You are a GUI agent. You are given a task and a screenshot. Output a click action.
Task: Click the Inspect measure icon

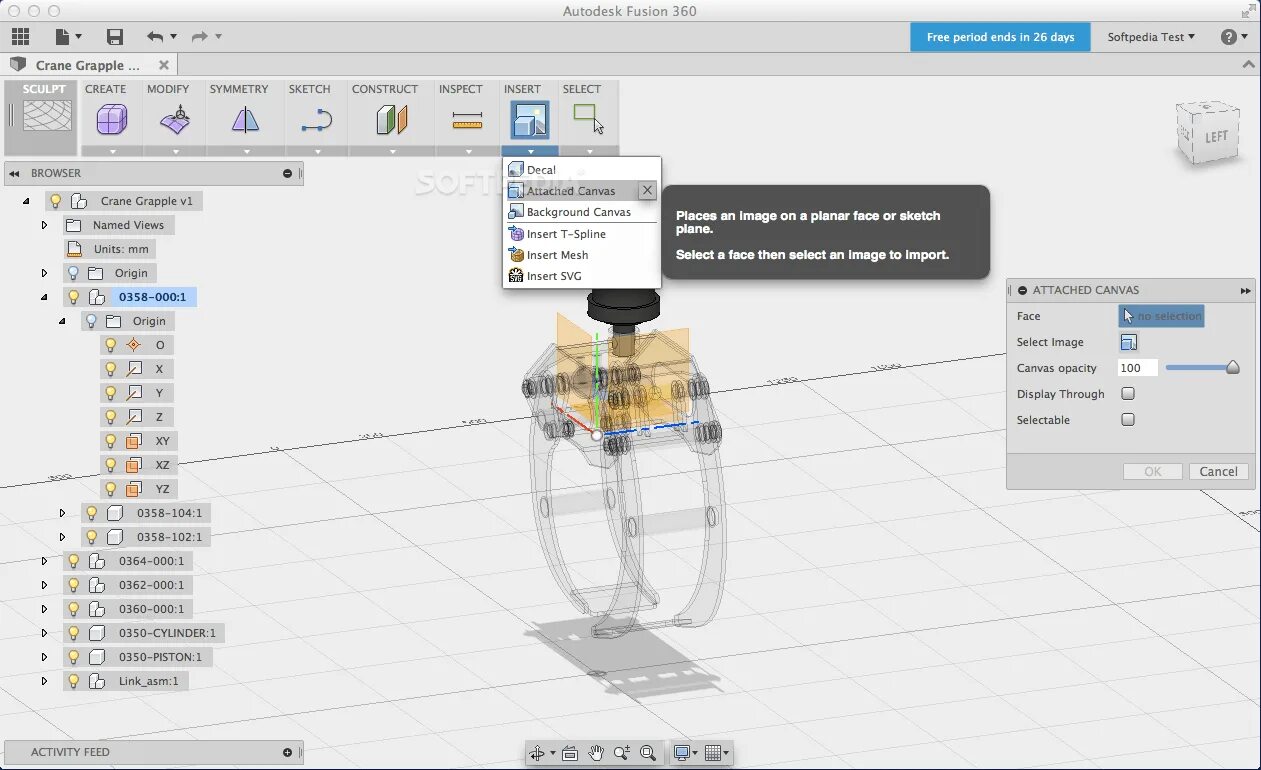tap(467, 121)
